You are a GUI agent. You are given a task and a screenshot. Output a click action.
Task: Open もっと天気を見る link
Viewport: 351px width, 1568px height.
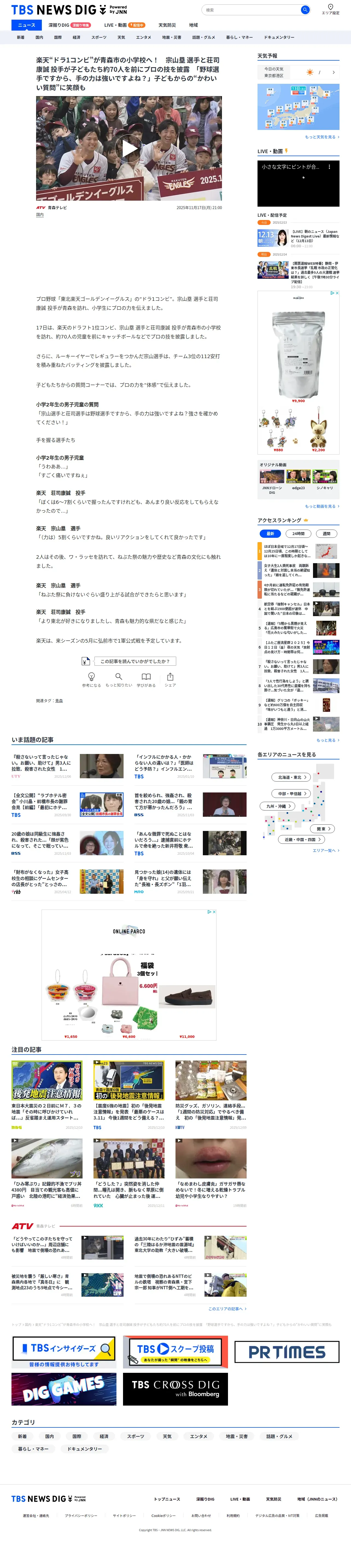(x=322, y=137)
